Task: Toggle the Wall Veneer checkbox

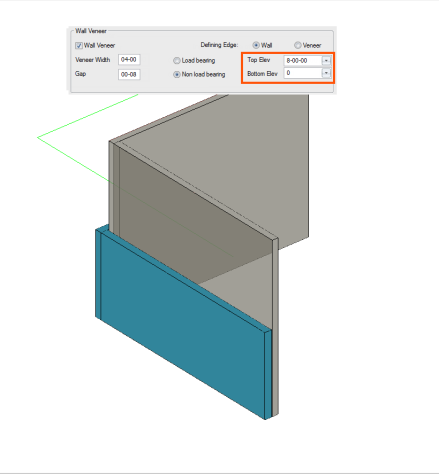Action: [x=79, y=46]
